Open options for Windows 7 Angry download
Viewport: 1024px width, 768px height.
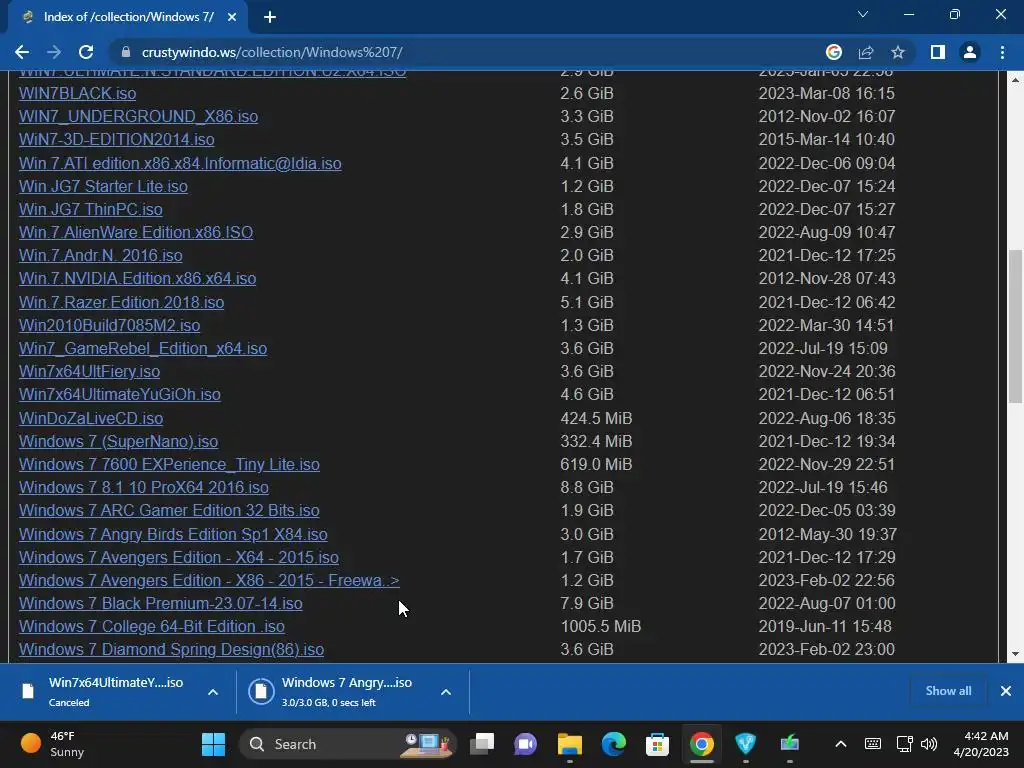point(446,692)
